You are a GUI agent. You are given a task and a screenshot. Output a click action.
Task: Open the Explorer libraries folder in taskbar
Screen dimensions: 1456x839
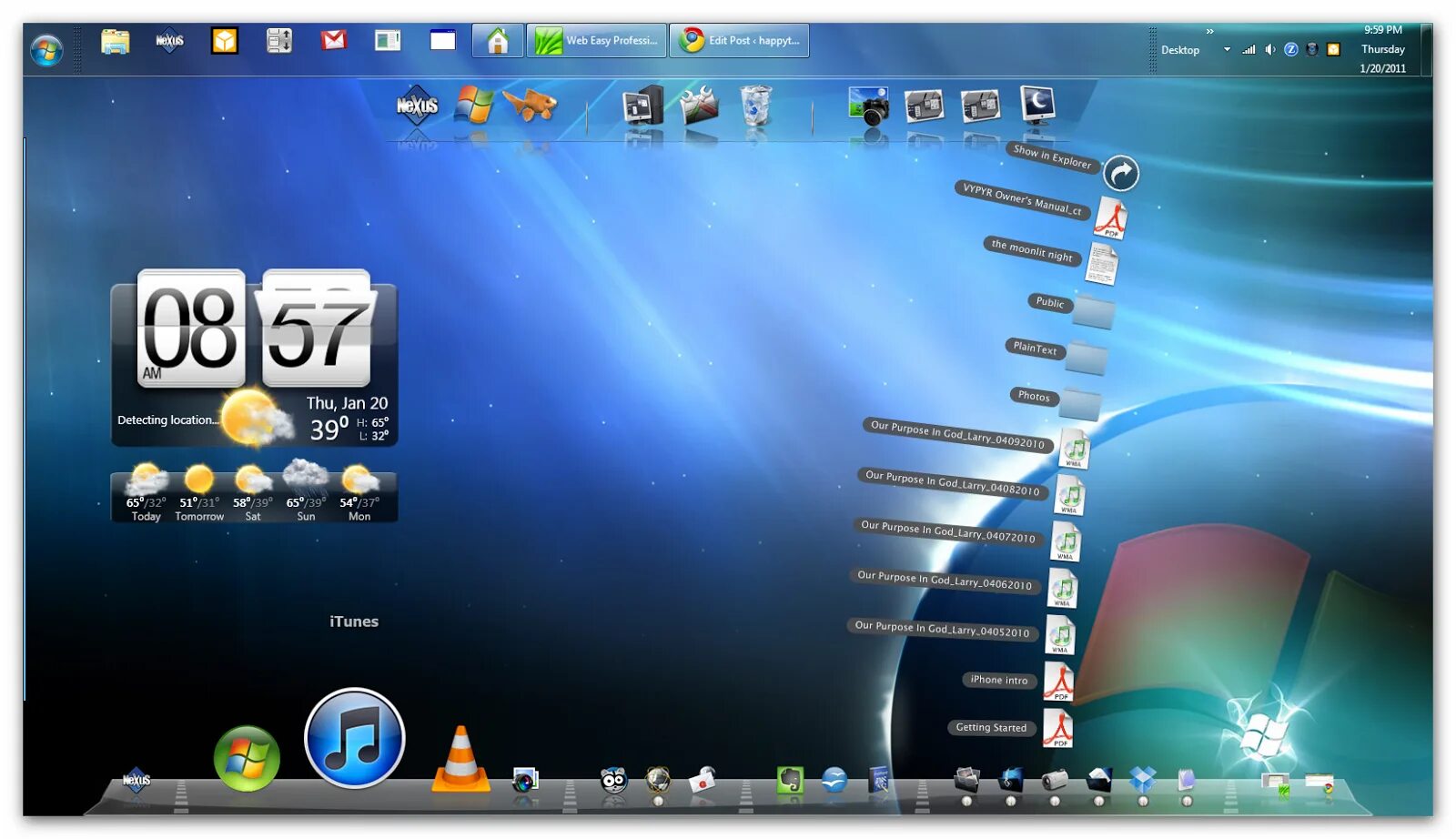[x=116, y=41]
